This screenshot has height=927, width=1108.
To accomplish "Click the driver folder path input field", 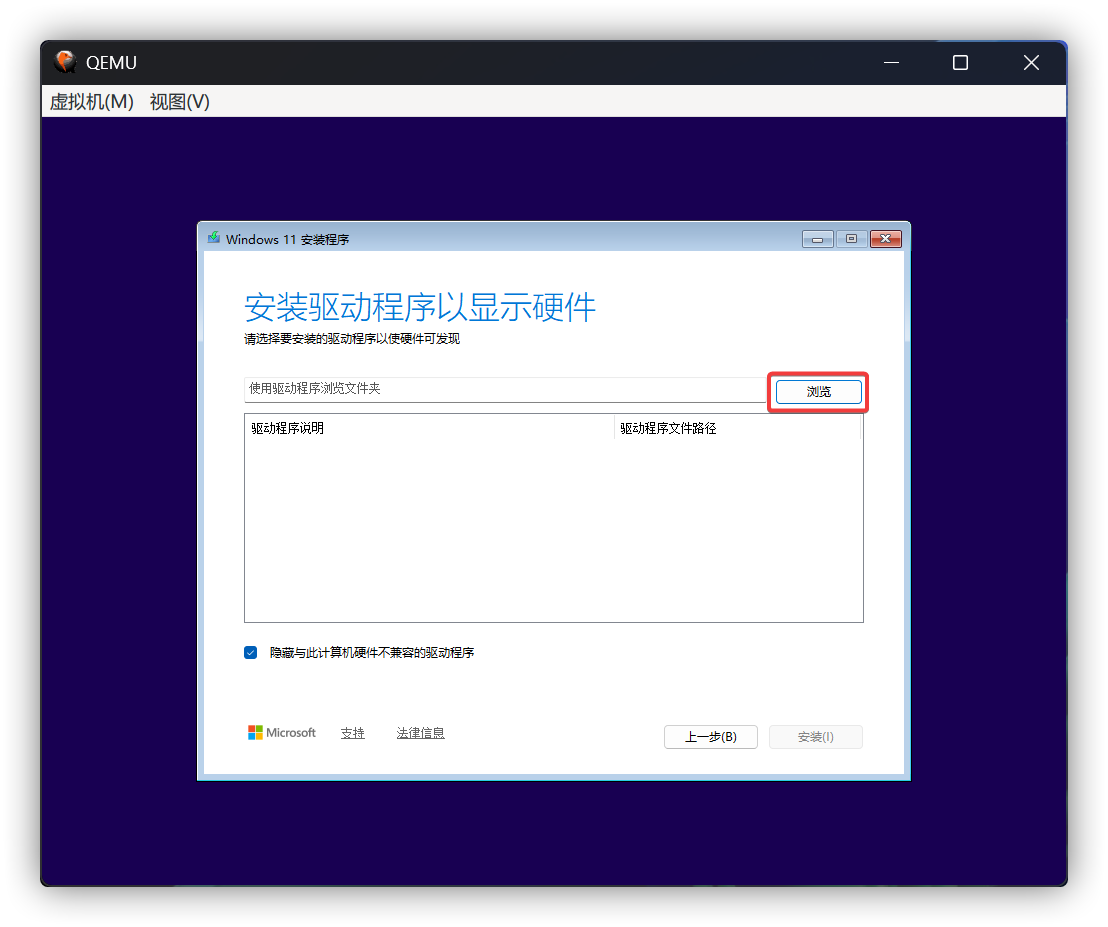I will pyautogui.click(x=505, y=389).
